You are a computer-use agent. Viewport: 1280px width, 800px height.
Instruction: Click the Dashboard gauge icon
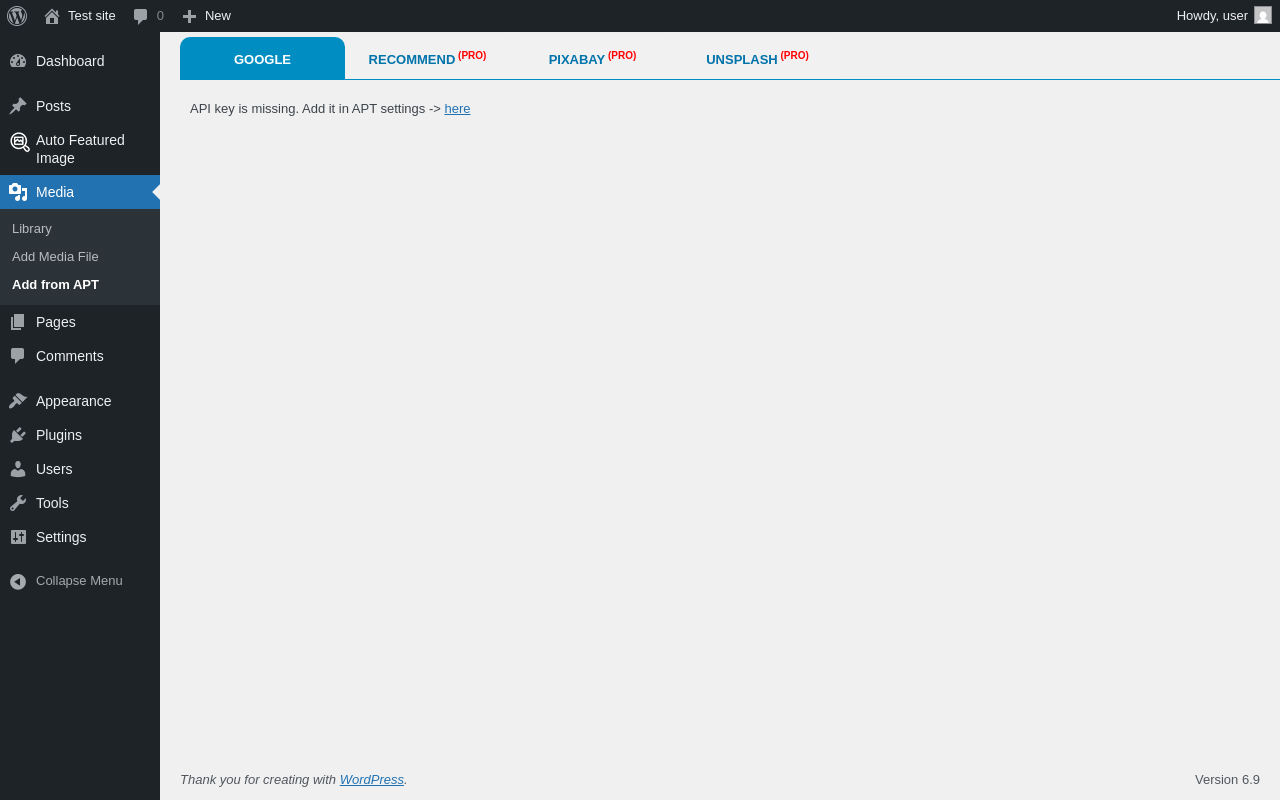click(18, 61)
